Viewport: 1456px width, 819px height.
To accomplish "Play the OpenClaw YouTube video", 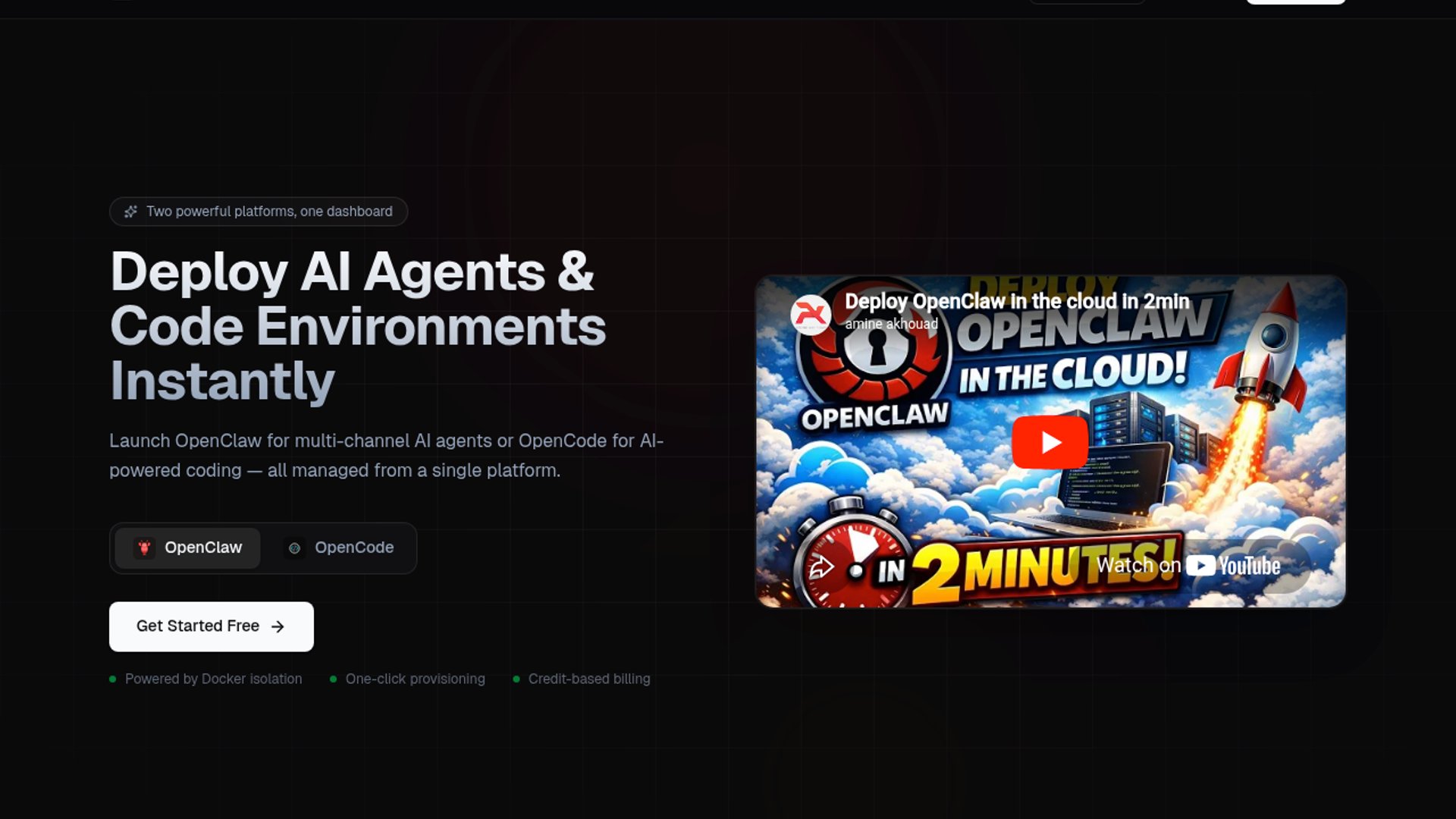I will coord(1050,442).
